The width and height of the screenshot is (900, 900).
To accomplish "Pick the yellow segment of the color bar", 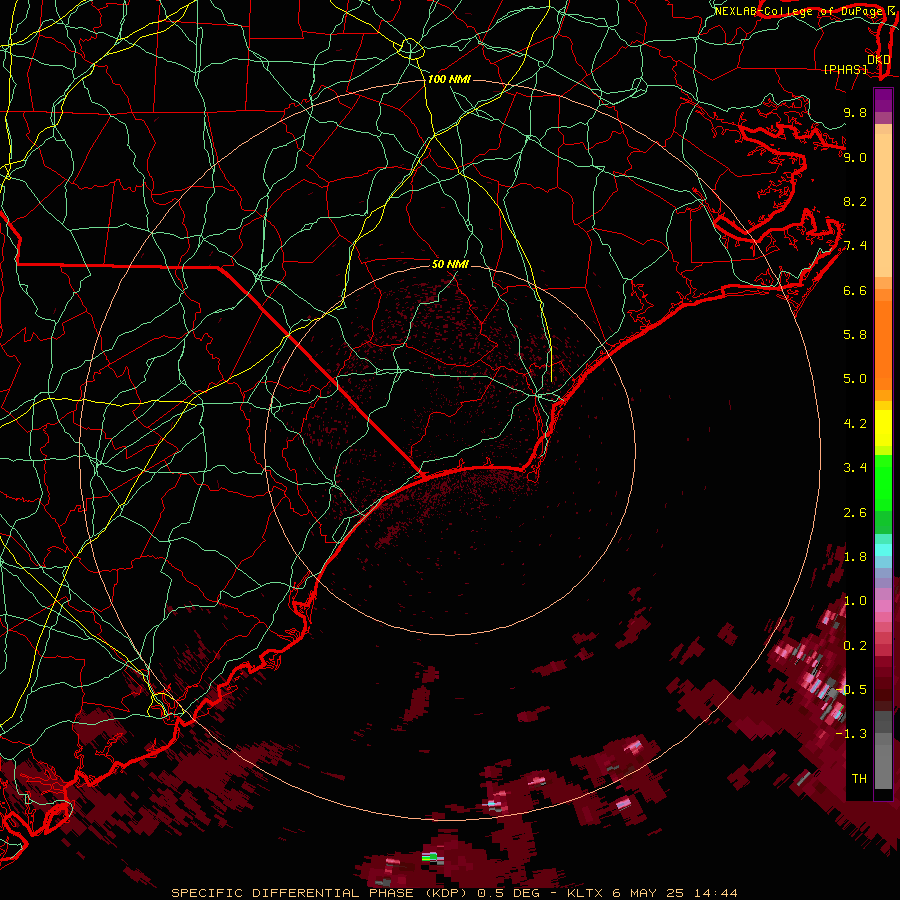I will coord(883,428).
